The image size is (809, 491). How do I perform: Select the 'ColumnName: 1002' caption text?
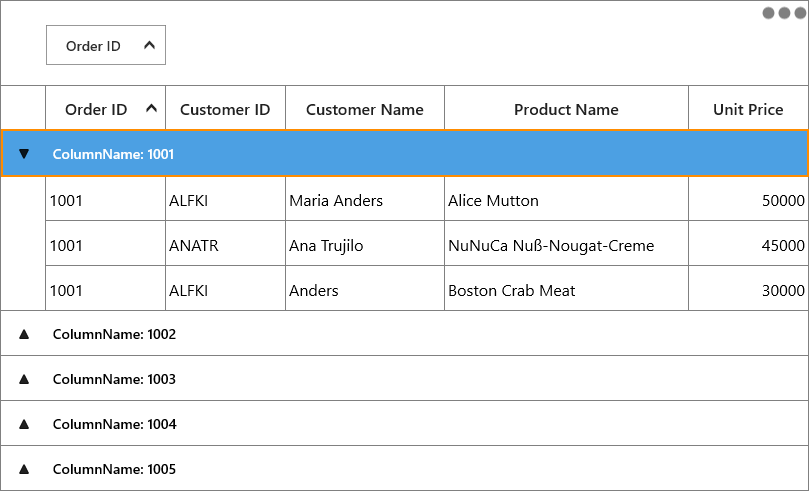coord(114,334)
